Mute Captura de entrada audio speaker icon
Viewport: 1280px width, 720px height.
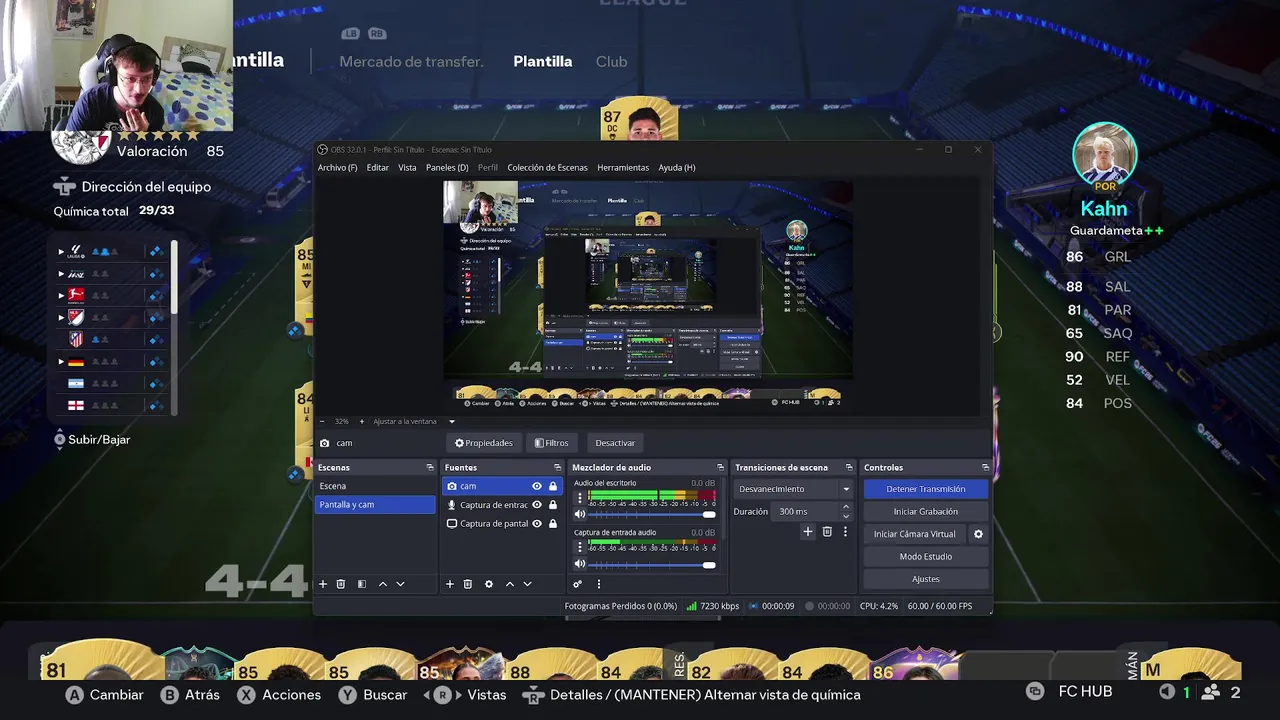tap(580, 564)
